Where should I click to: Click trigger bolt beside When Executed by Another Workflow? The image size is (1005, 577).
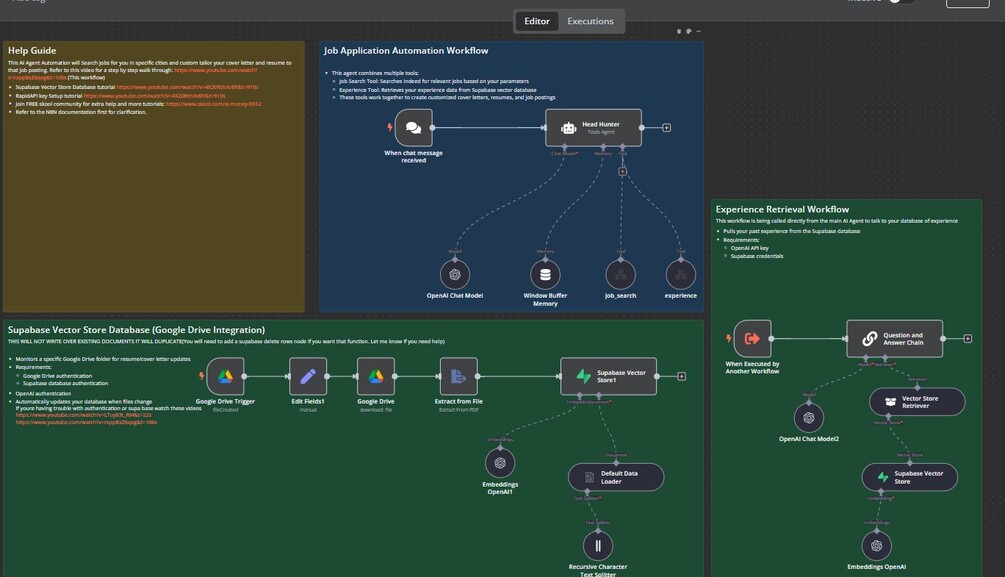coord(729,338)
